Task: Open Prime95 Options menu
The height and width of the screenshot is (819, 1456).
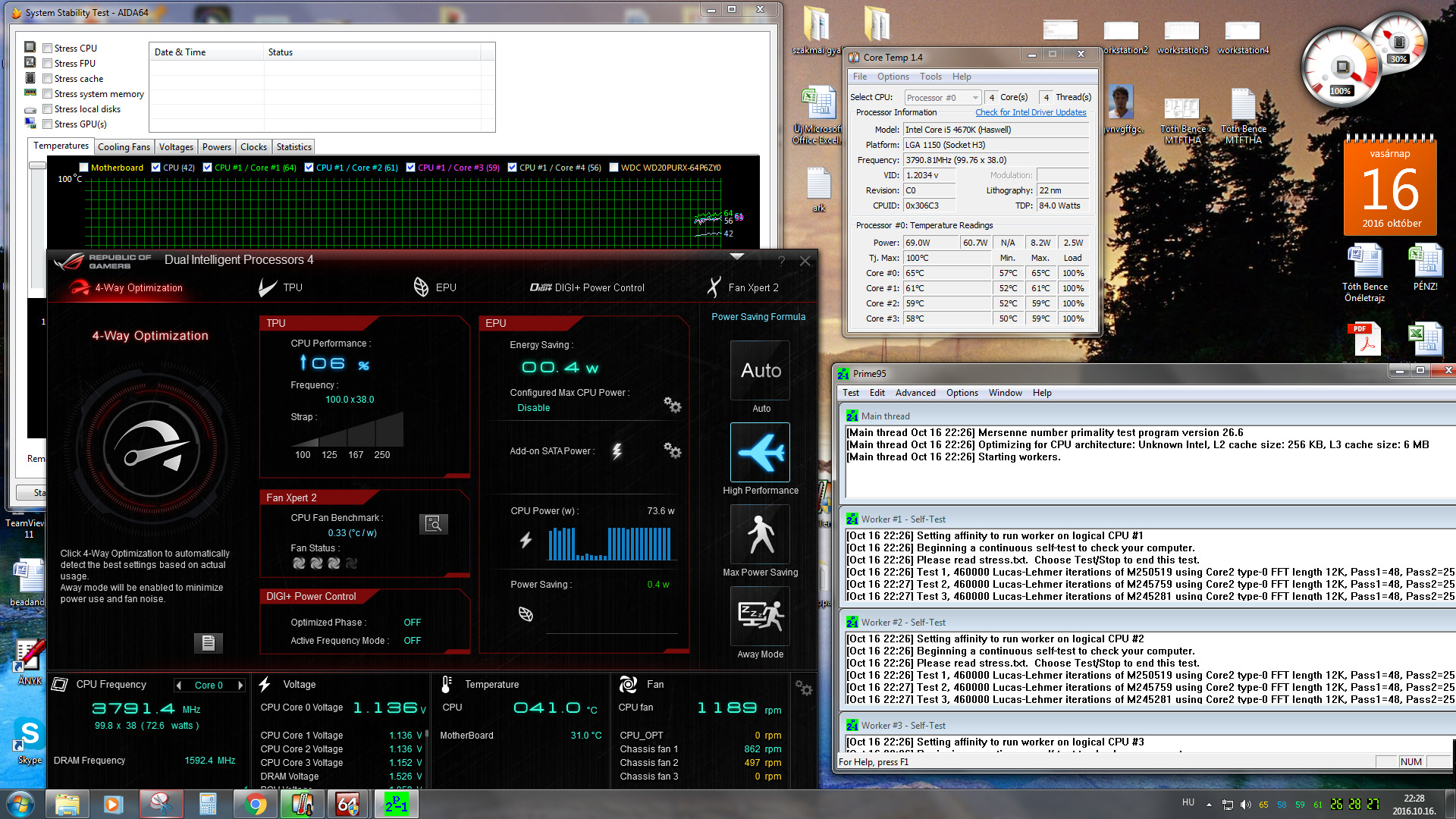Action: point(962,393)
